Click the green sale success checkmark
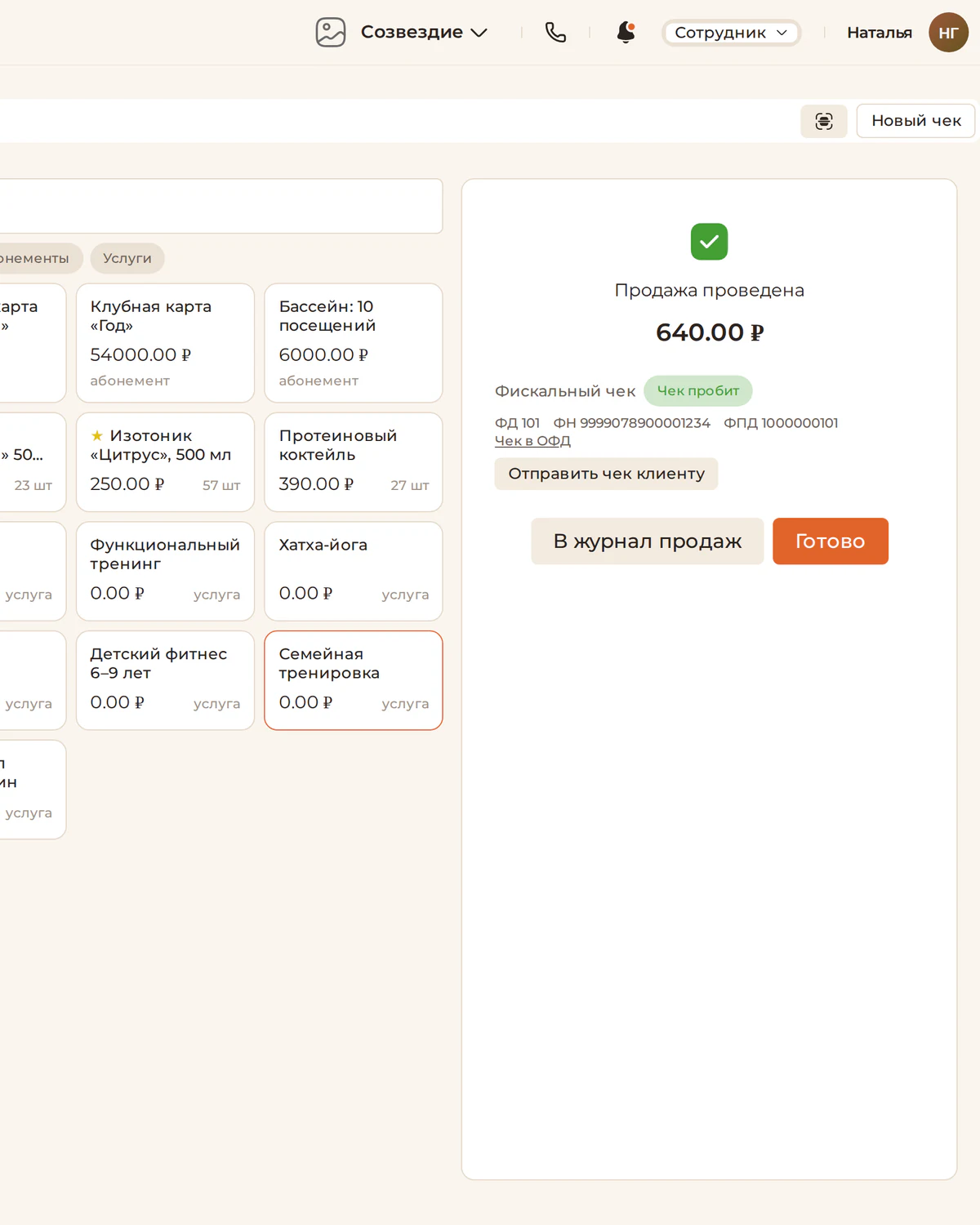The width and height of the screenshot is (980, 1225). click(x=709, y=242)
